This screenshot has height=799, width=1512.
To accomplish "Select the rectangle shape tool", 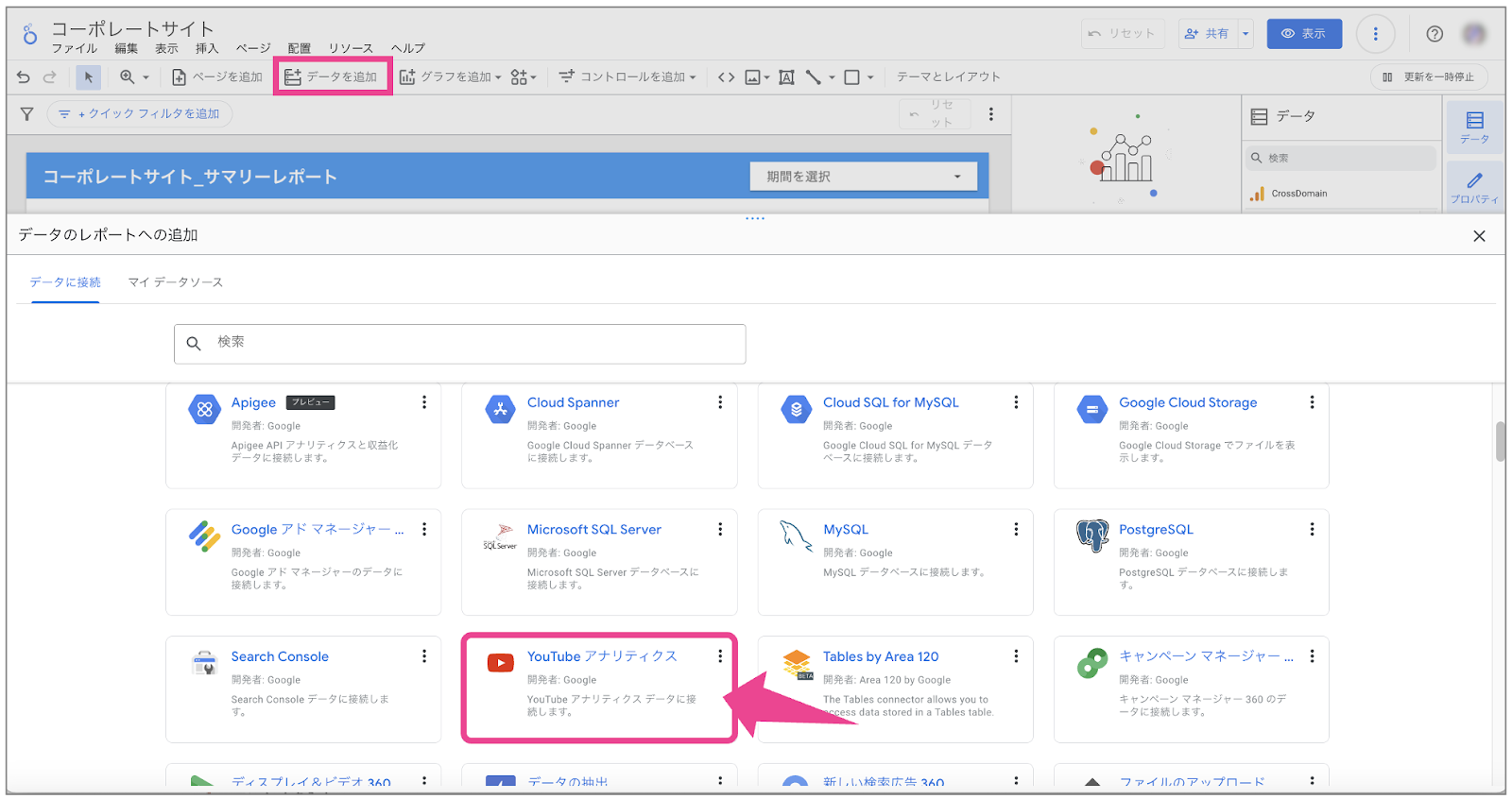I will (851, 77).
